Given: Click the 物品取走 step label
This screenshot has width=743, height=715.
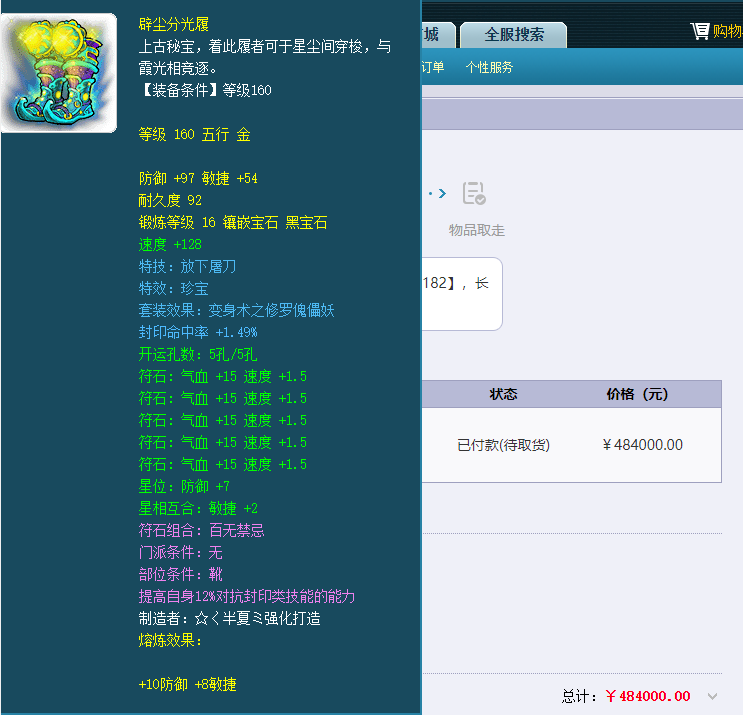Looking at the screenshot, I should 477,231.
